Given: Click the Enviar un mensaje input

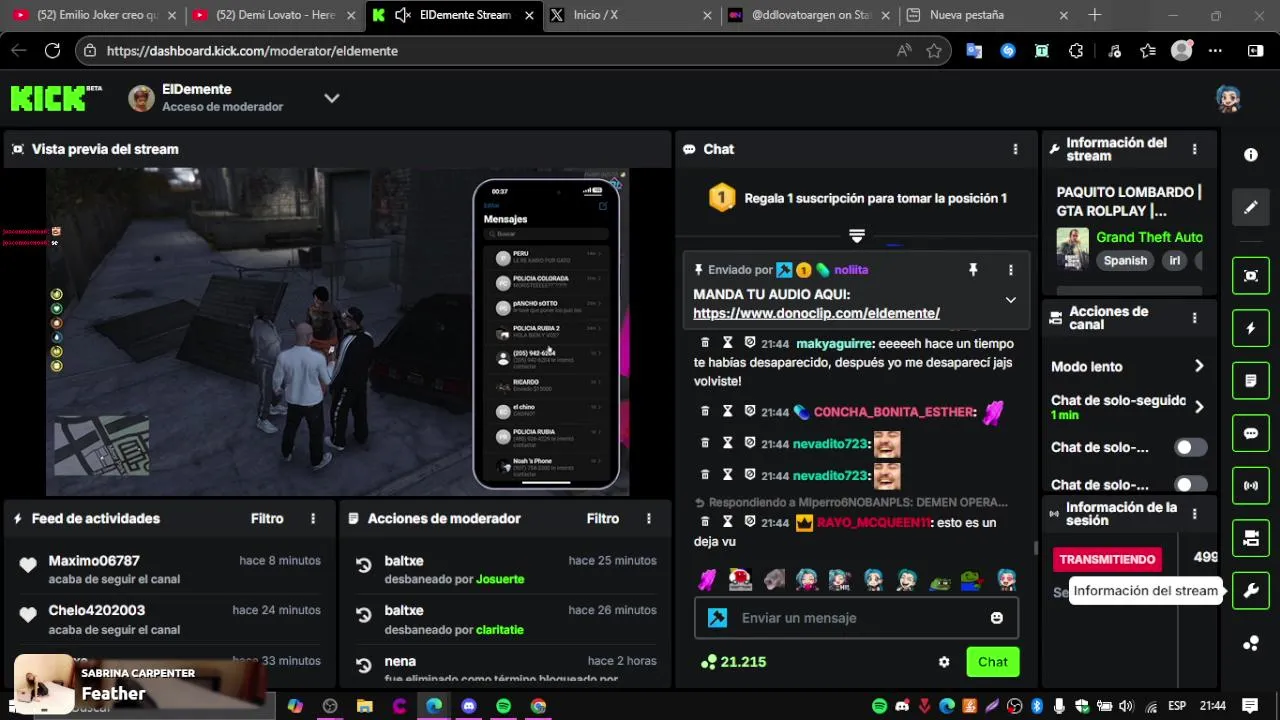Looking at the screenshot, I should tap(856, 618).
